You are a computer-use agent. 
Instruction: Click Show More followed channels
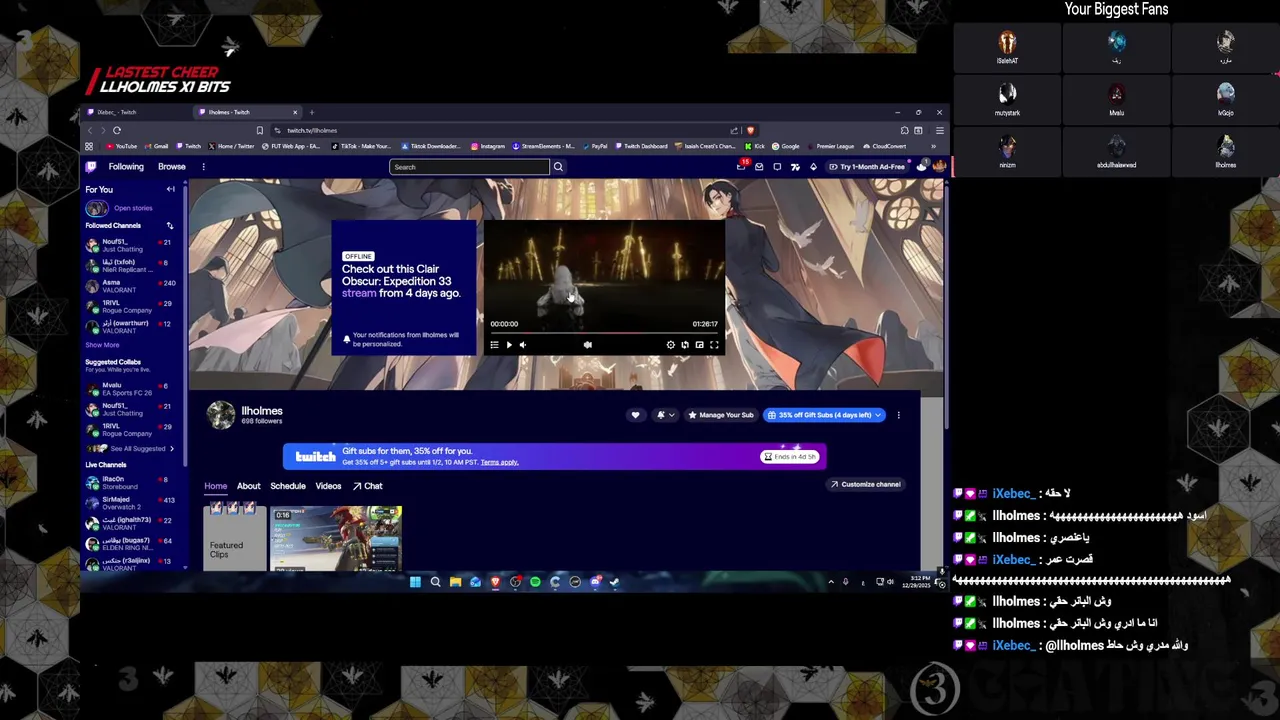[x=102, y=345]
